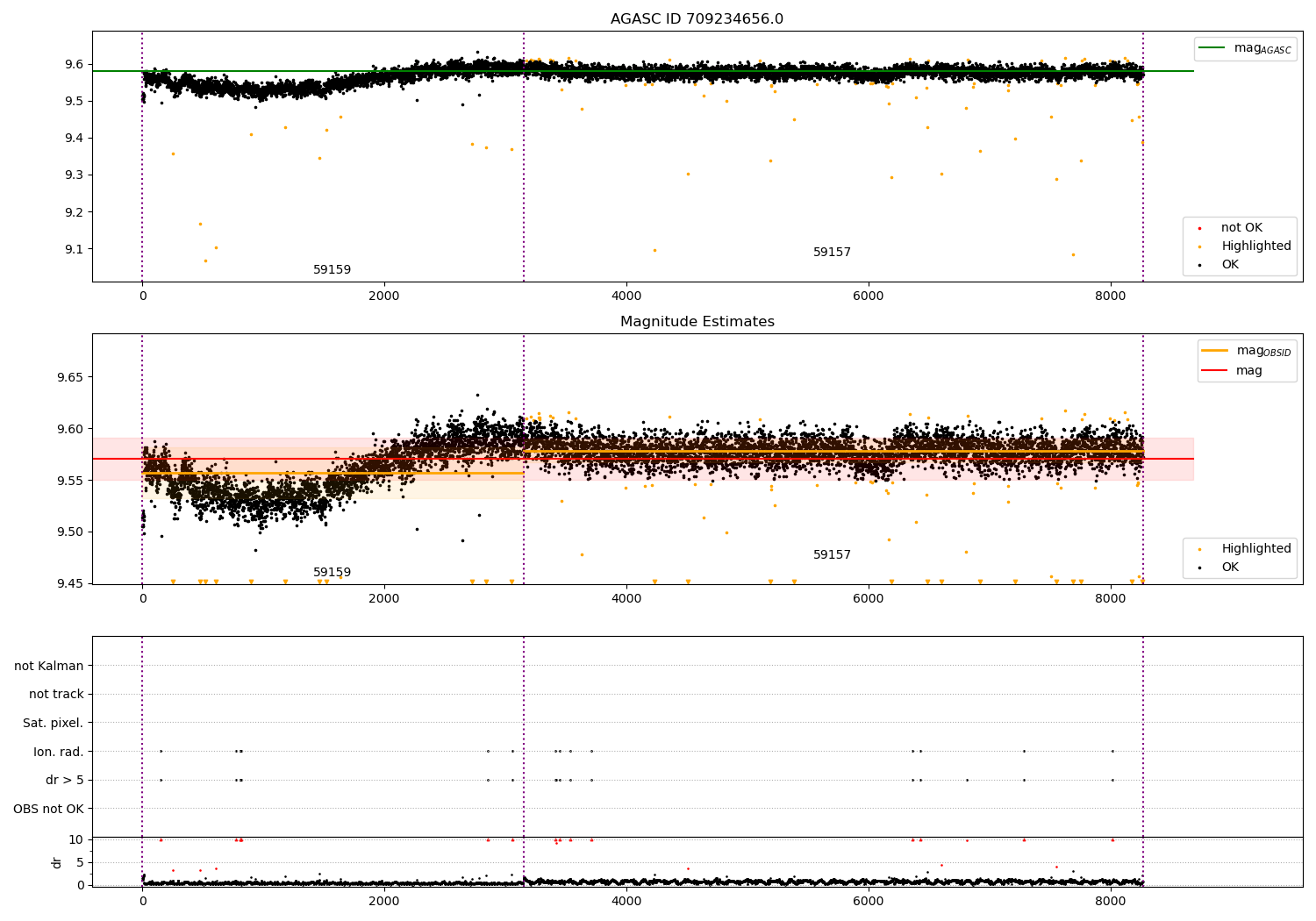Click the 9.50 tick label on middle plot
This screenshot has width=1316, height=921.
pyautogui.click(x=68, y=532)
